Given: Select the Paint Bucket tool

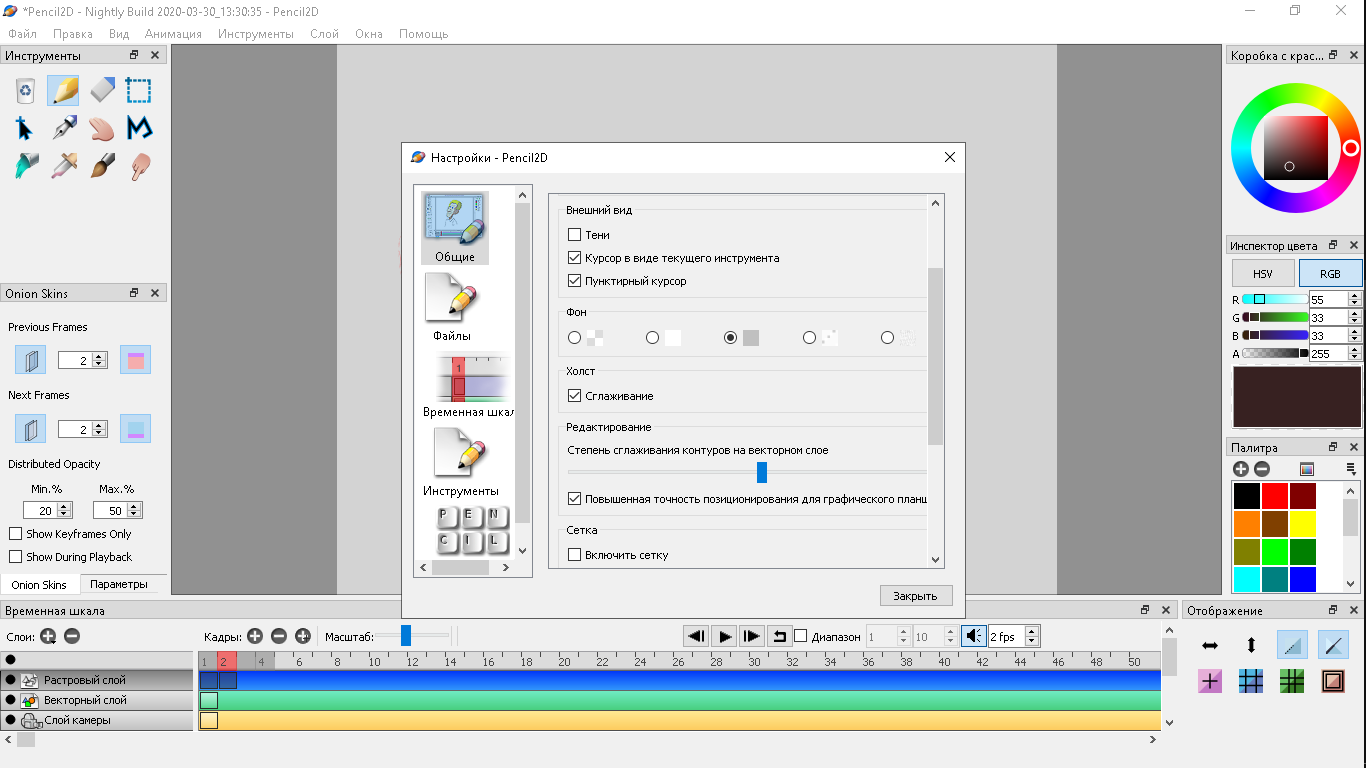Looking at the screenshot, I should (x=25, y=166).
